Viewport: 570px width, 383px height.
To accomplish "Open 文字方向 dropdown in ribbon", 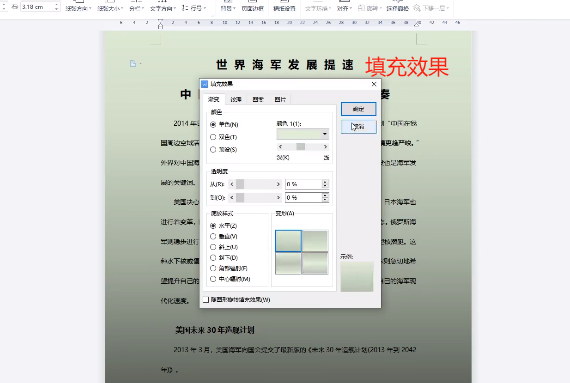I will click(163, 8).
